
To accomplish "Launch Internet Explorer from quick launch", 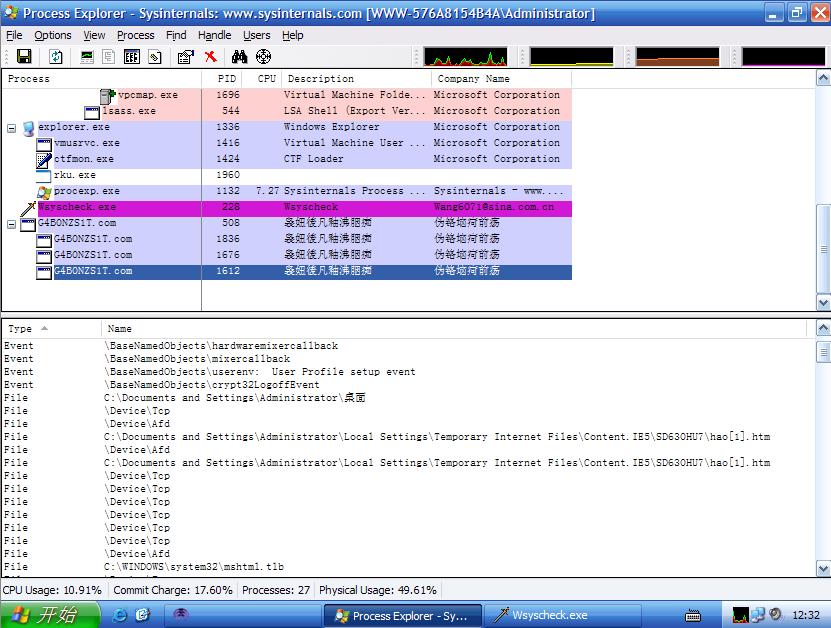I will point(120,615).
